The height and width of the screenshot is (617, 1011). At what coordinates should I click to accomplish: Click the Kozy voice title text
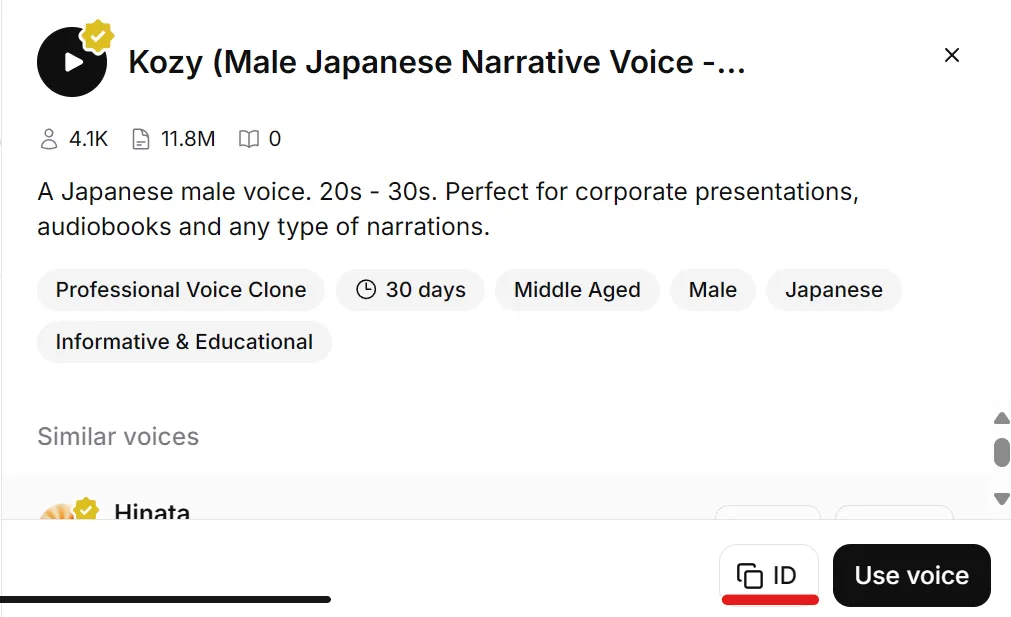tap(437, 63)
